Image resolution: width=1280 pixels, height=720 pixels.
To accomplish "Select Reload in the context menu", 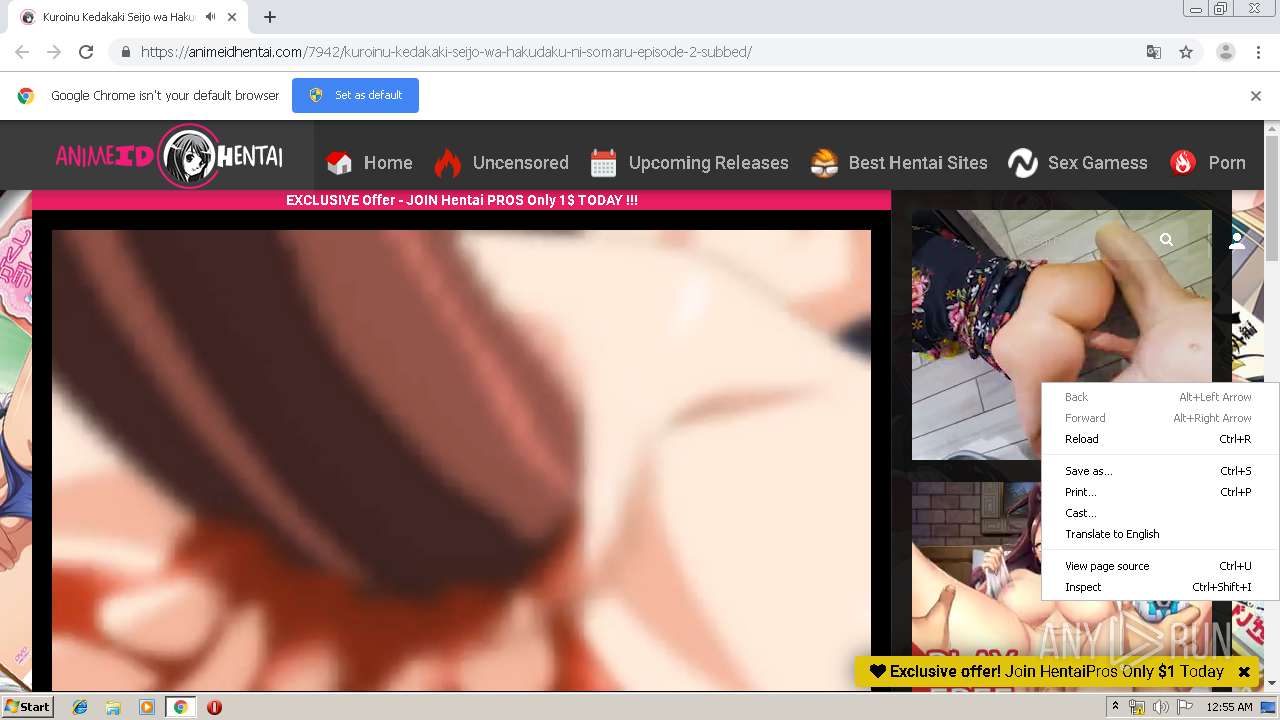I will tap(1160, 439).
